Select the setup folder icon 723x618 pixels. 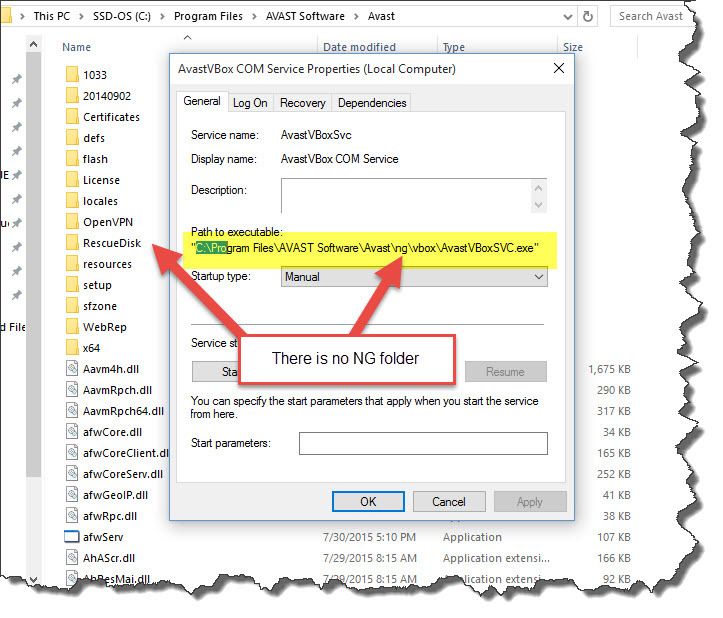pos(72,285)
